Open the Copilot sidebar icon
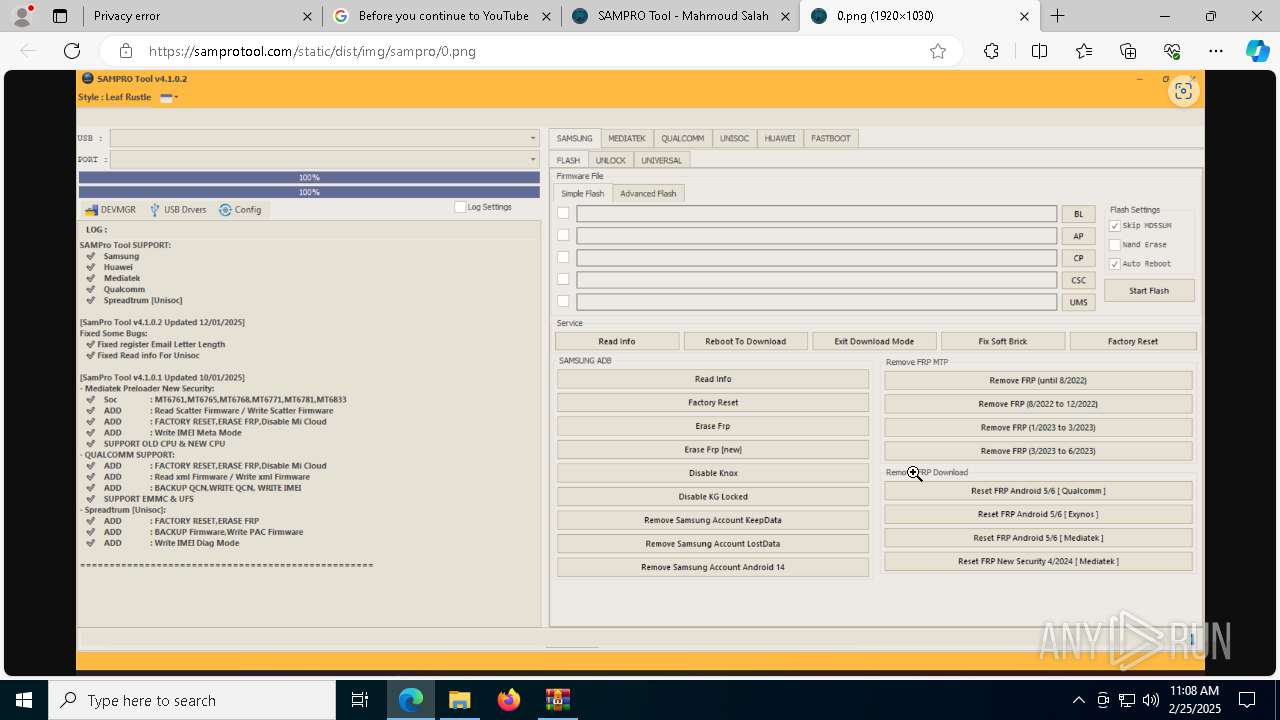This screenshot has width=1280, height=720. [x=1257, y=51]
